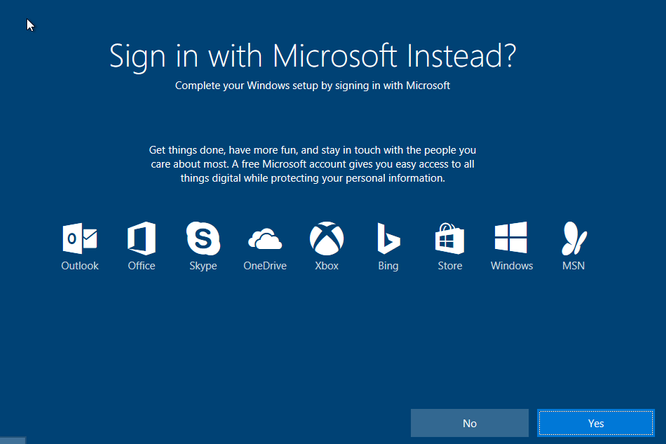Click the 'Office' label text

pos(141,266)
